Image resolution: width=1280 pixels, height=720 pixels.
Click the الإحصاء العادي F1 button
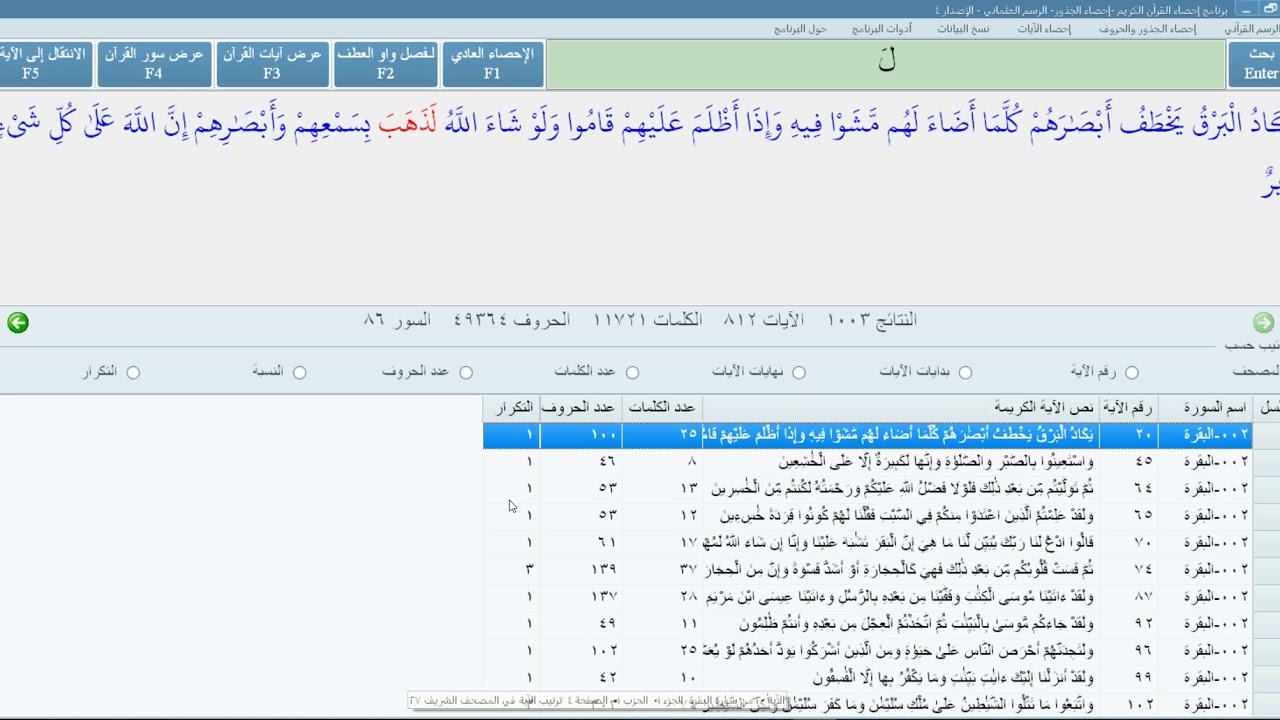(x=492, y=64)
